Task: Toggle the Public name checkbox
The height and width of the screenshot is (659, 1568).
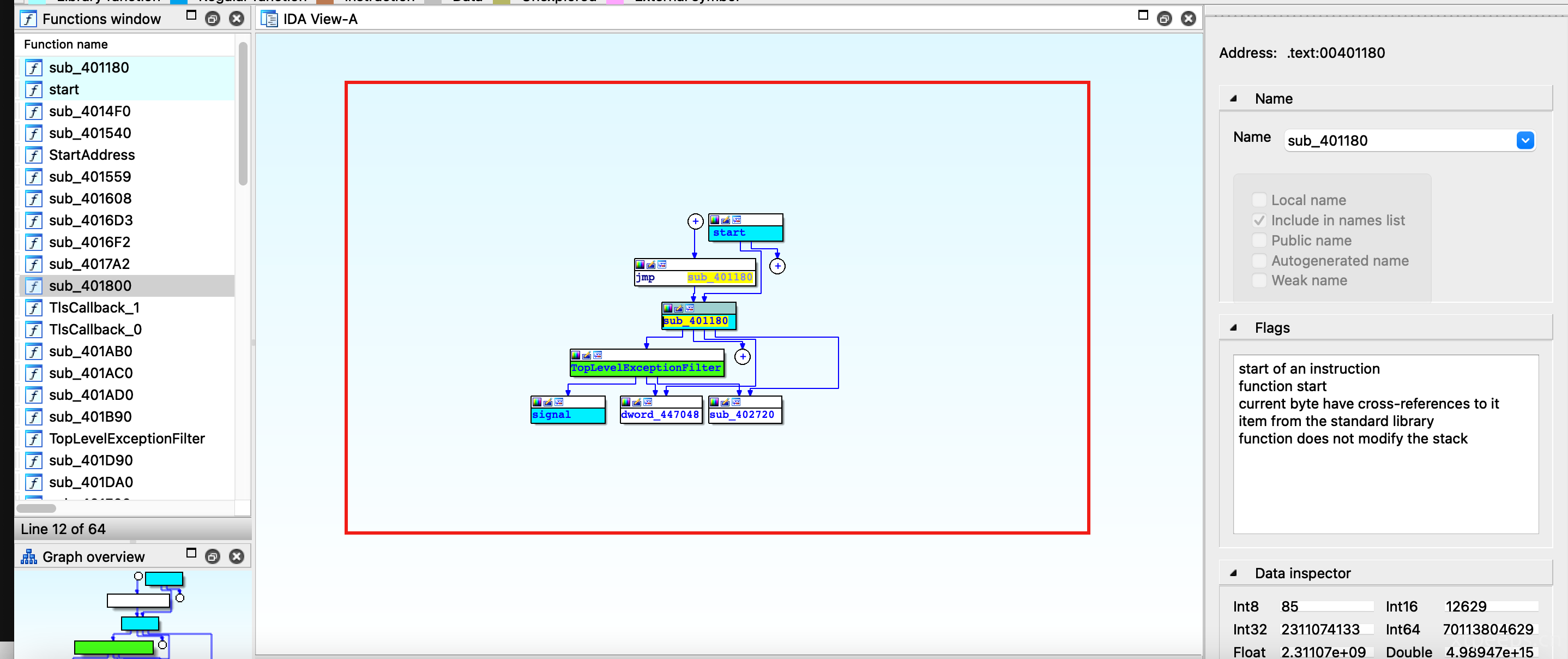Action: (1259, 241)
